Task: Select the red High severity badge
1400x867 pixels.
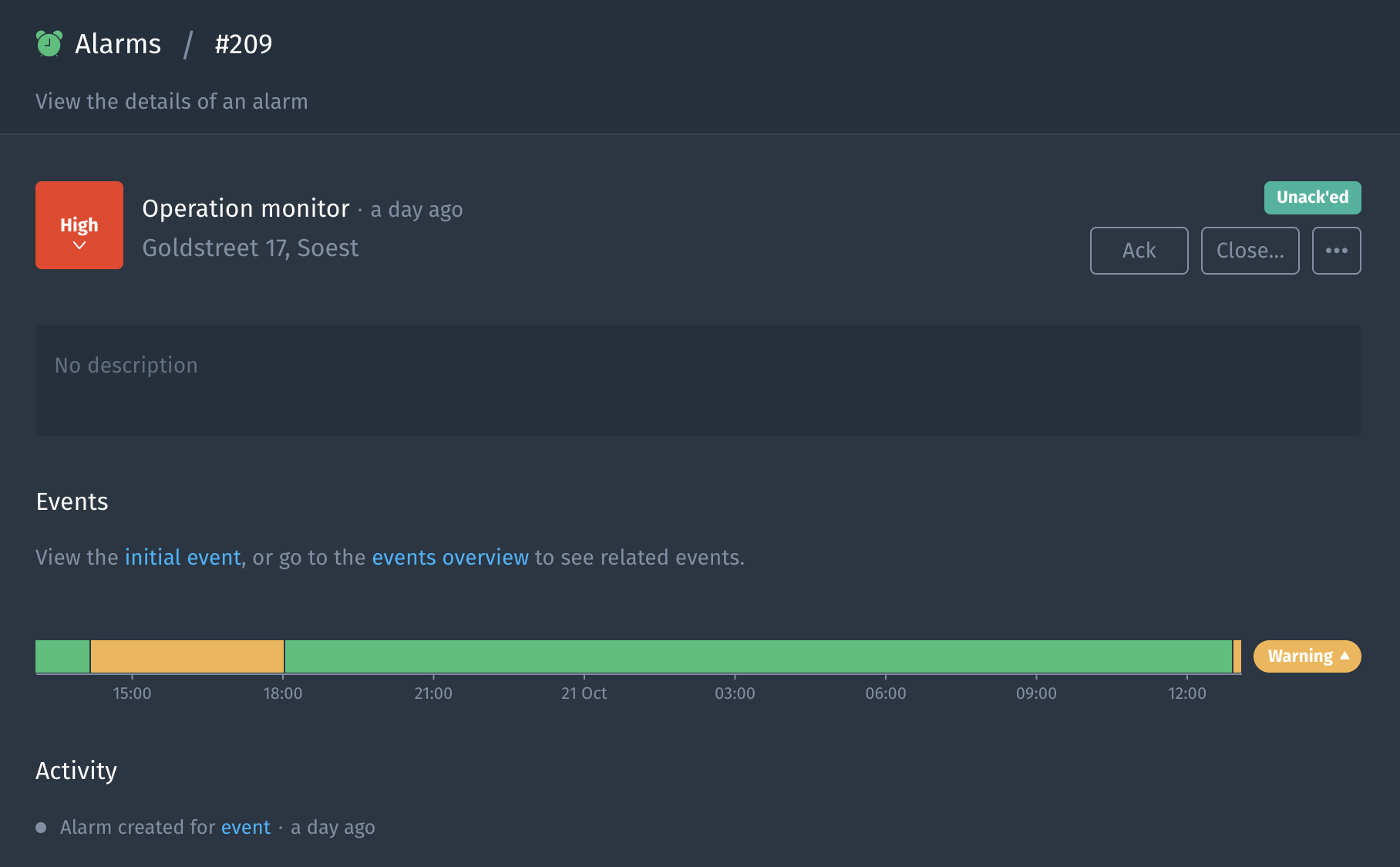Action: [x=79, y=225]
